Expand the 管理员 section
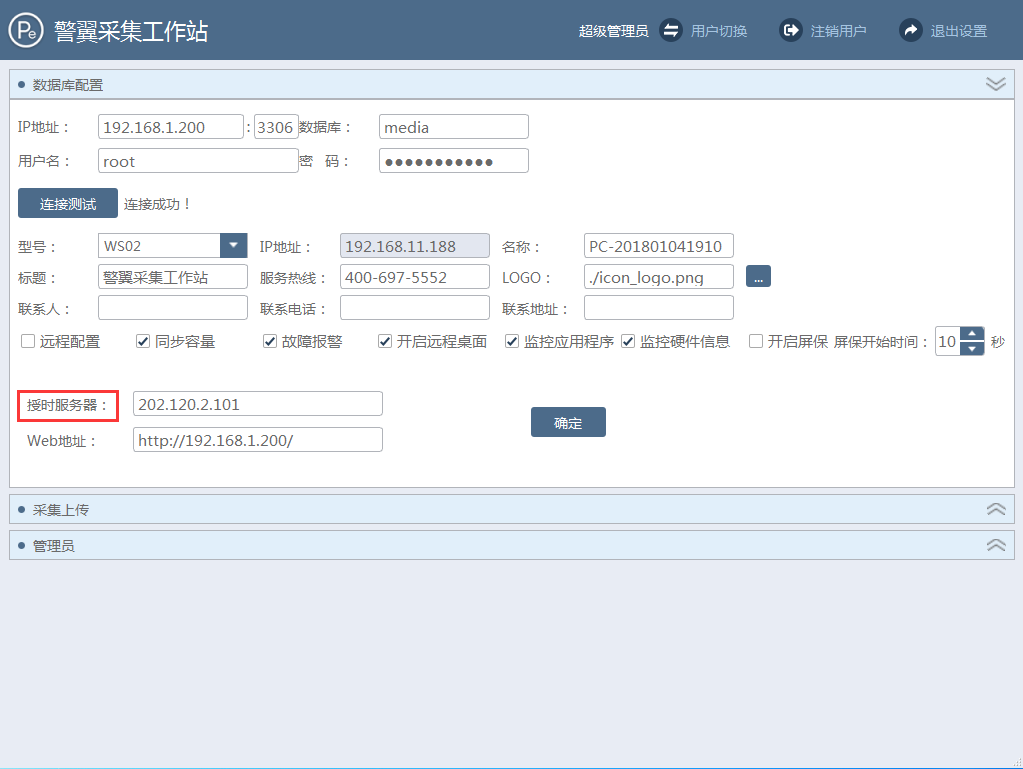The width and height of the screenshot is (1023, 769). (x=995, y=545)
